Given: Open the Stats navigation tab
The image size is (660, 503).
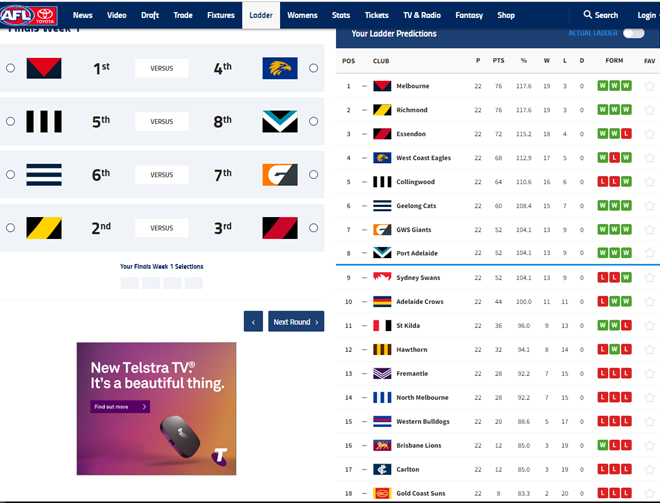Looking at the screenshot, I should [x=341, y=15].
